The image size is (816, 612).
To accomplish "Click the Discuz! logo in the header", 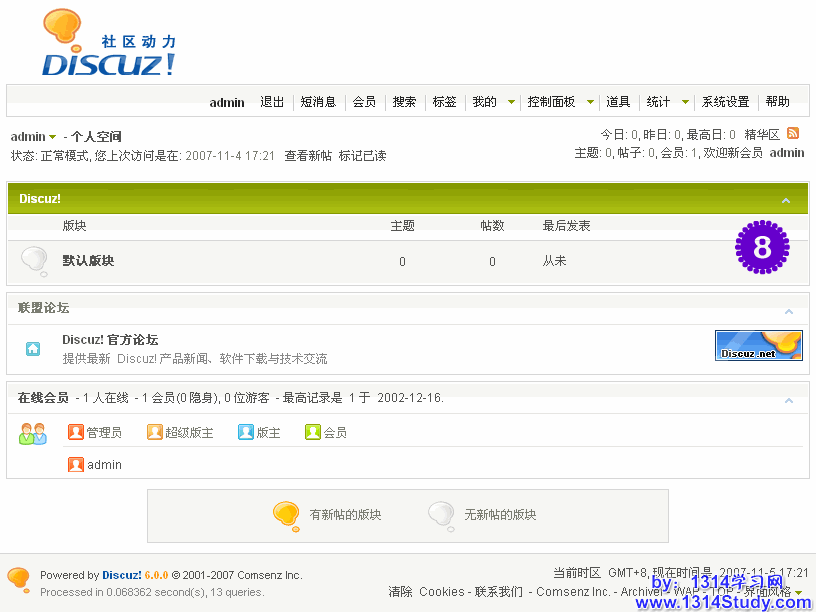I will pyautogui.click(x=108, y=45).
